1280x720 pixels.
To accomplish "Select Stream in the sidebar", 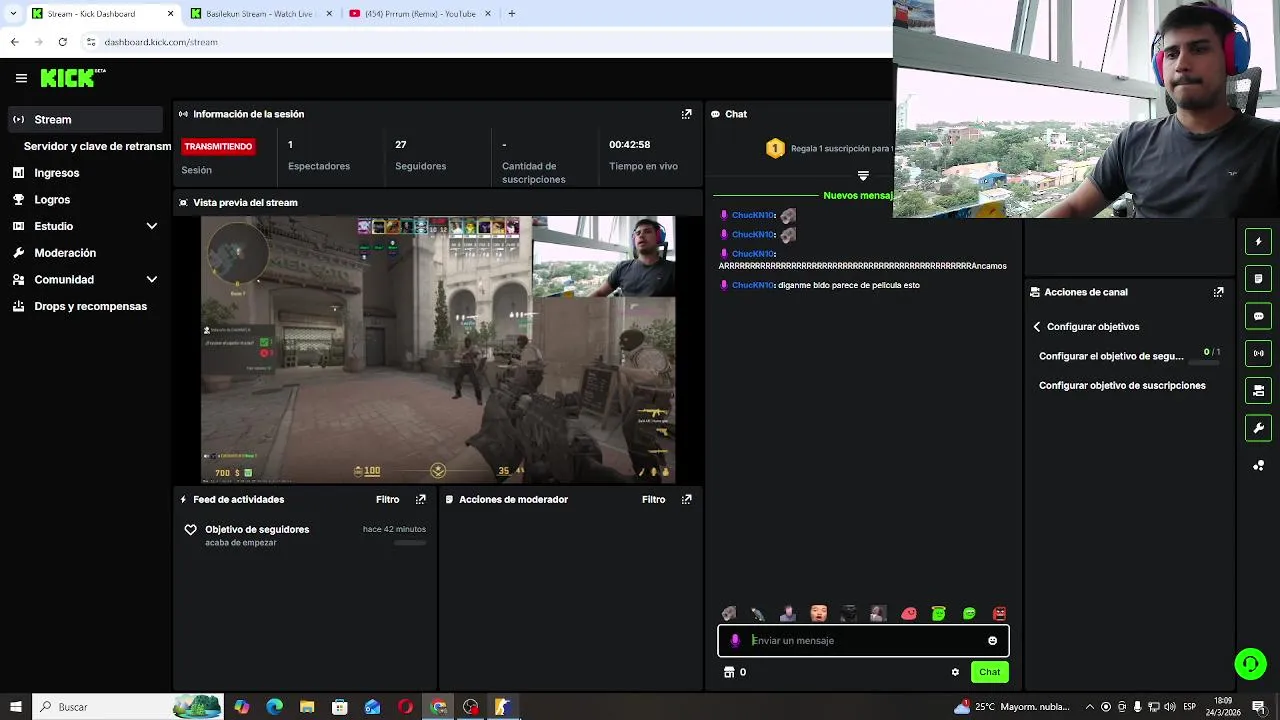I will (85, 119).
